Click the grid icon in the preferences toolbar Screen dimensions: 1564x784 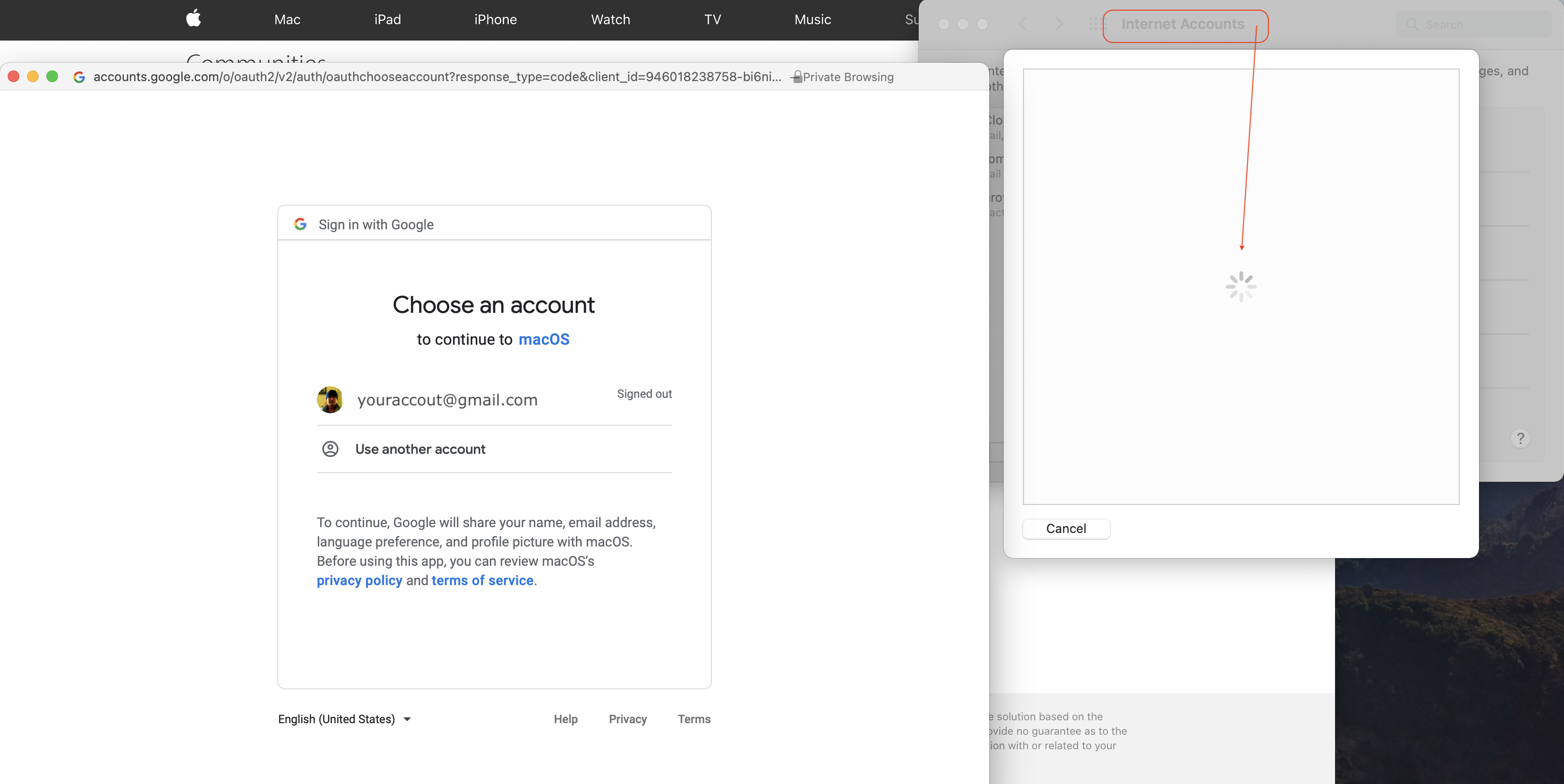point(1096,24)
